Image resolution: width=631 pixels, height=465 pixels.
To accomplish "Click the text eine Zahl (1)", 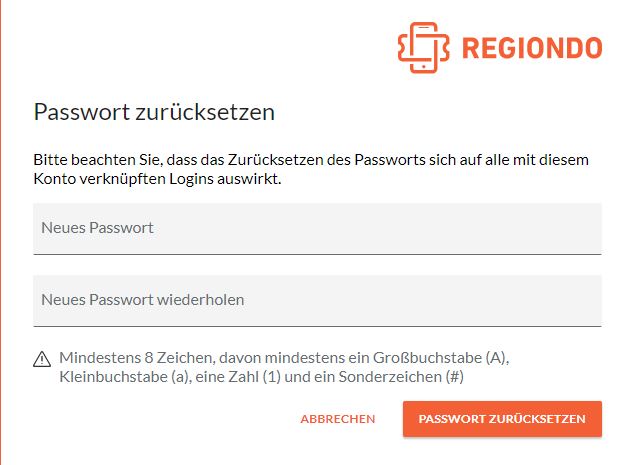I will pos(238,377).
